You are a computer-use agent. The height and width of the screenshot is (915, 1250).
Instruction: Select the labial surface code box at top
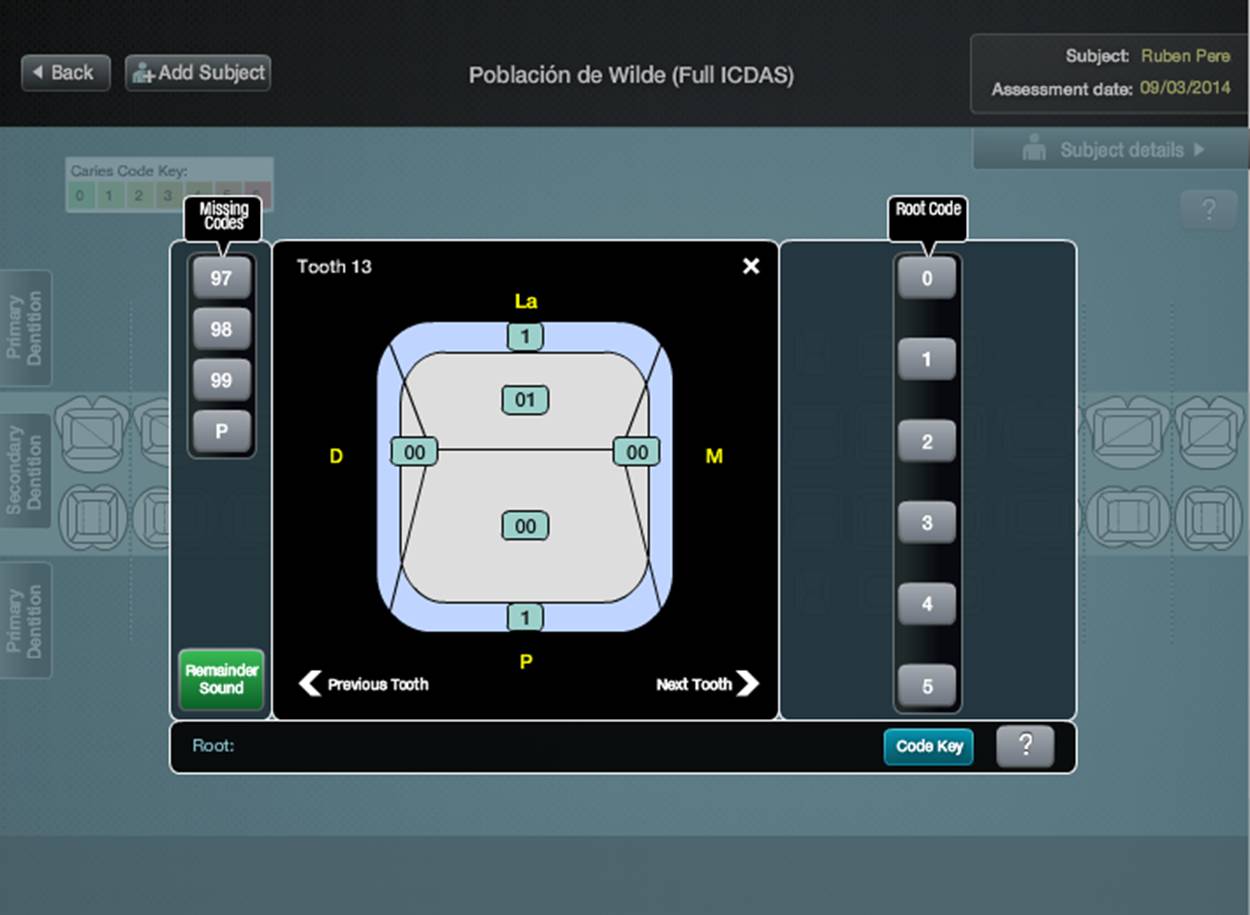pyautogui.click(x=525, y=337)
